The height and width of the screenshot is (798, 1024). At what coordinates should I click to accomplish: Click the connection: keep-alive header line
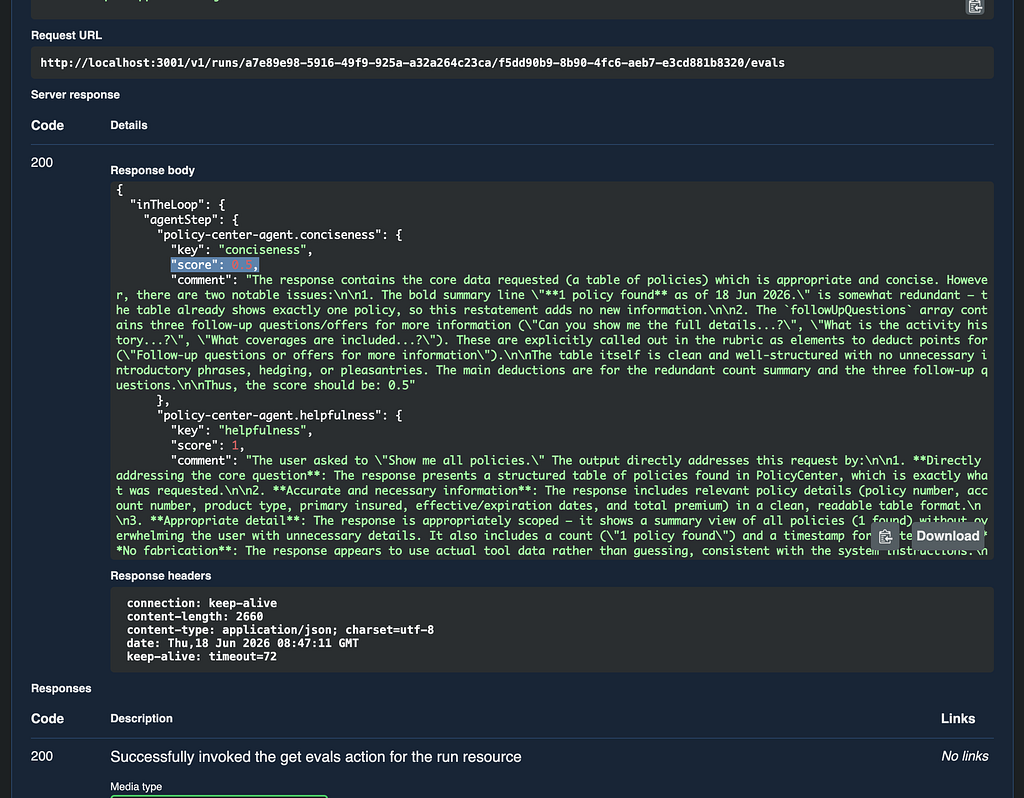[x=202, y=603]
